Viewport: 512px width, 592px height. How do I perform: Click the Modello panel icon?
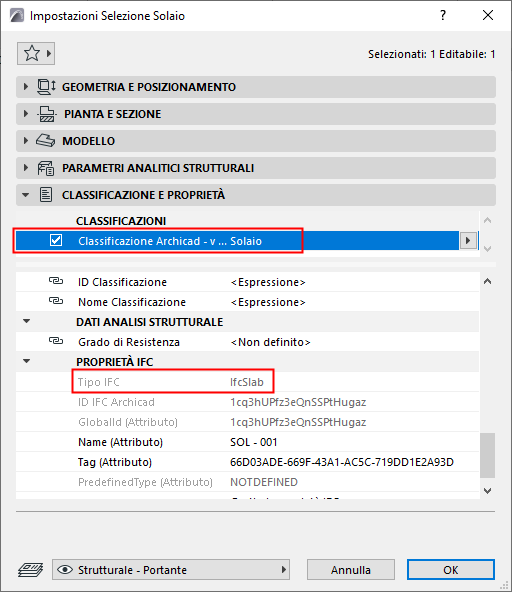(x=46, y=141)
